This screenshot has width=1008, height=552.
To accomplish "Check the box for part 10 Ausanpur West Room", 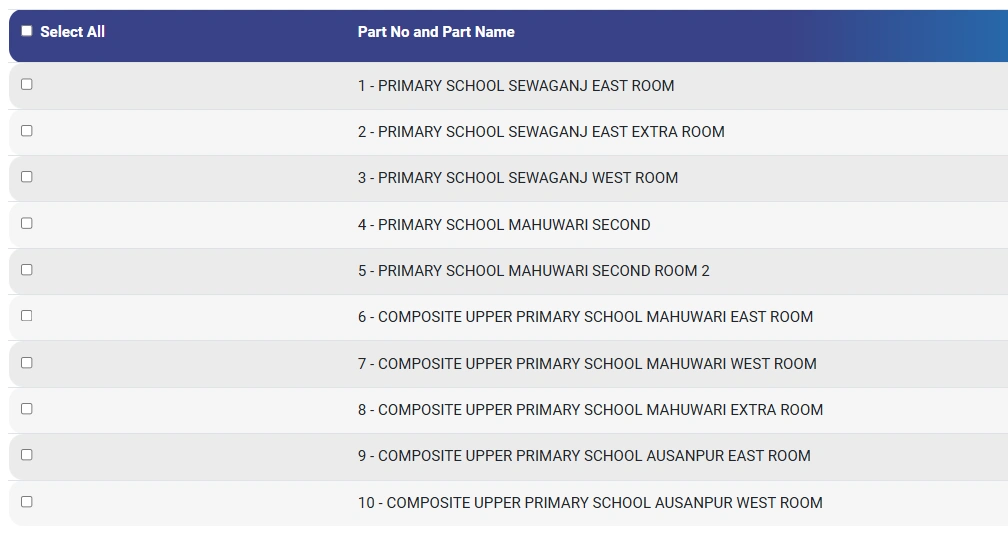I will (x=27, y=501).
